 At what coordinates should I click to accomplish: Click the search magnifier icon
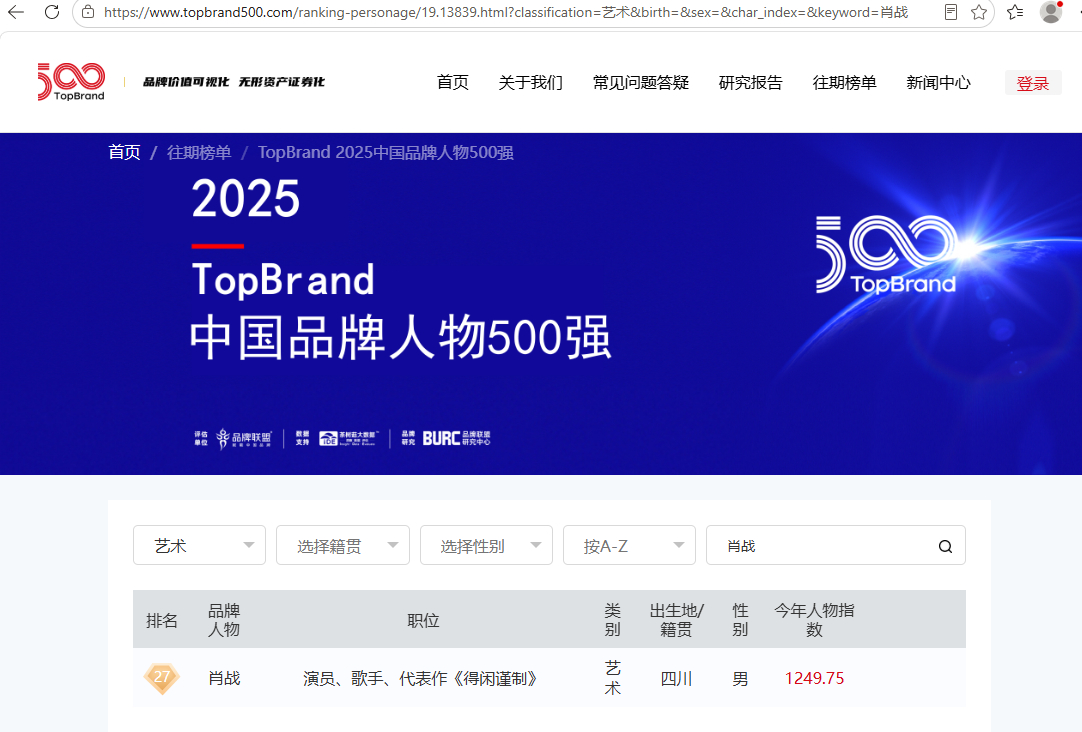tap(945, 546)
